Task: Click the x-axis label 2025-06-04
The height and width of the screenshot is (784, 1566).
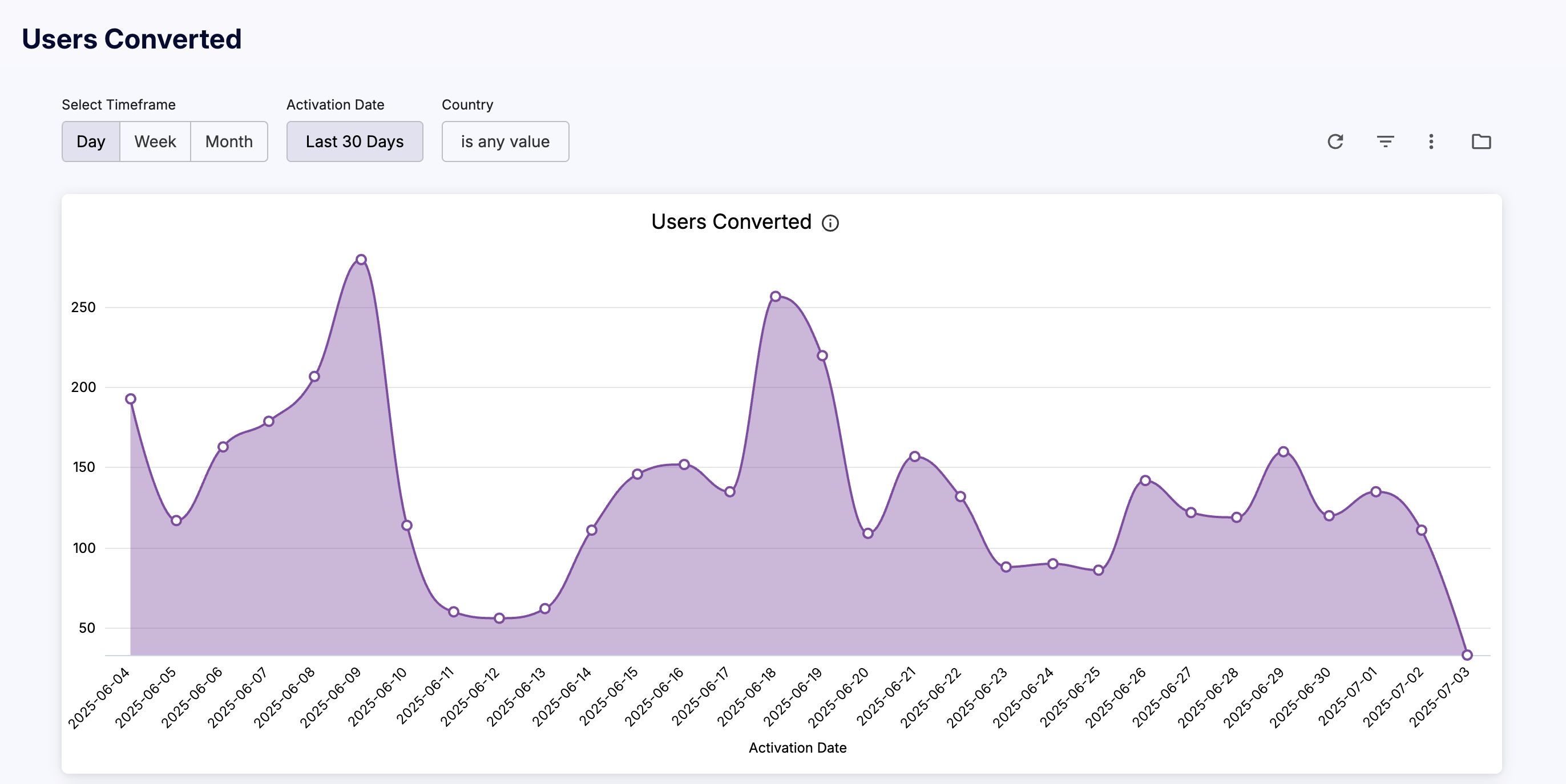Action: [100, 698]
